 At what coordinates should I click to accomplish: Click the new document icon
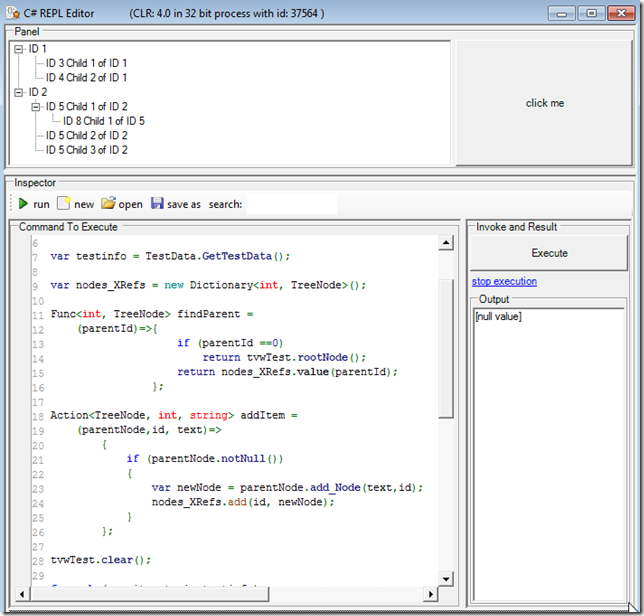point(64,203)
